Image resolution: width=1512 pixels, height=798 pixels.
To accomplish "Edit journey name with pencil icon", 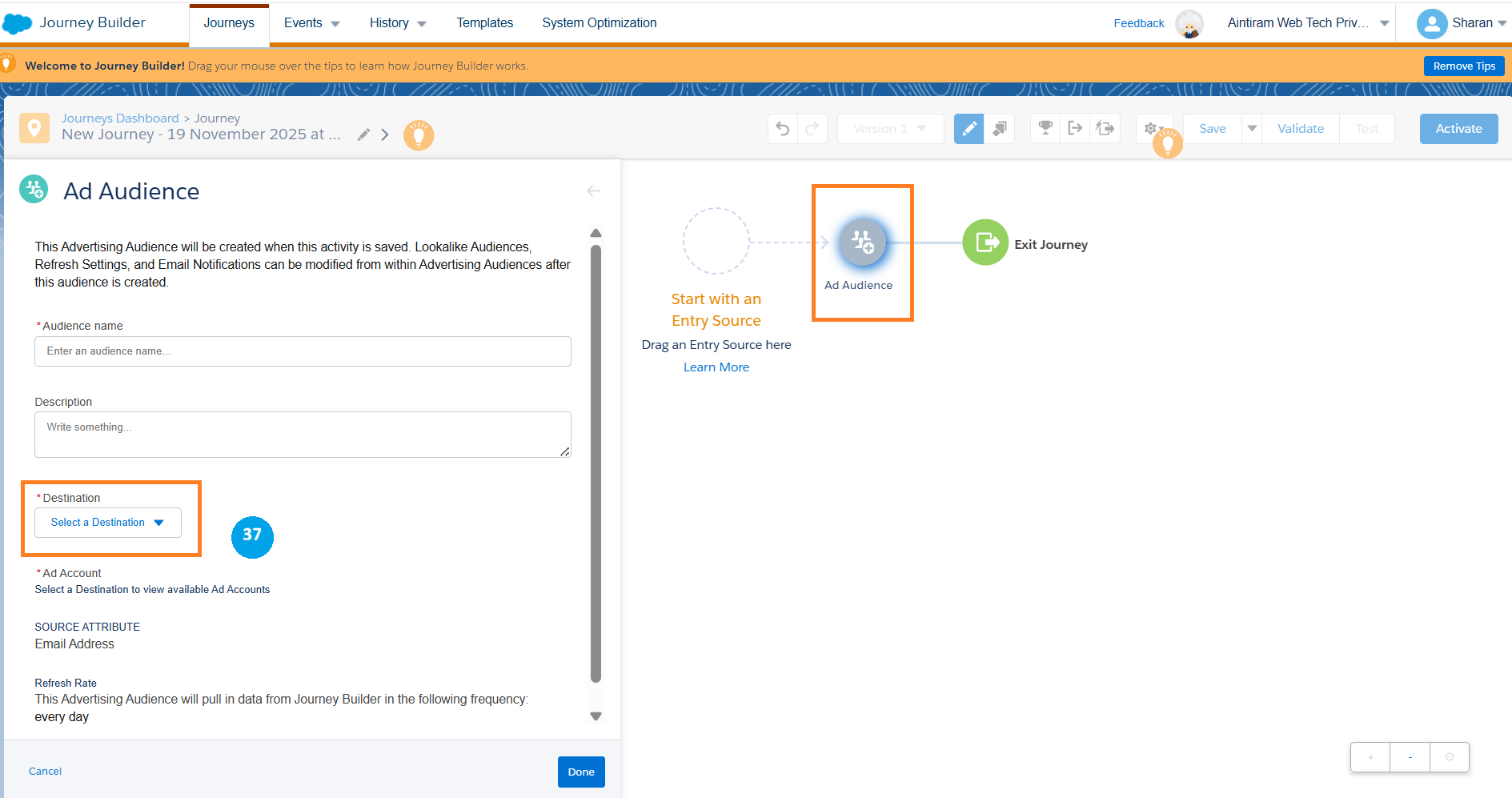I will tap(363, 134).
